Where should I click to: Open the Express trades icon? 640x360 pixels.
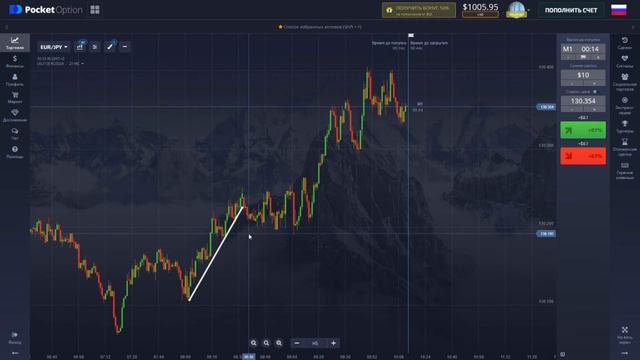pos(624,105)
